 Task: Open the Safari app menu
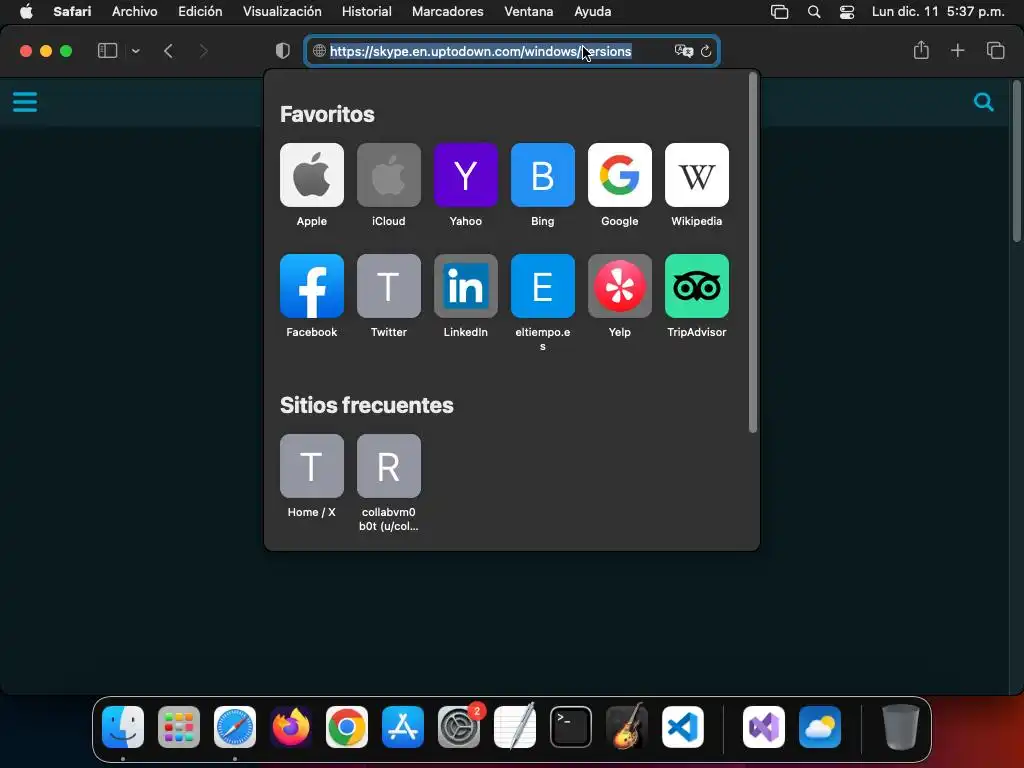(72, 12)
